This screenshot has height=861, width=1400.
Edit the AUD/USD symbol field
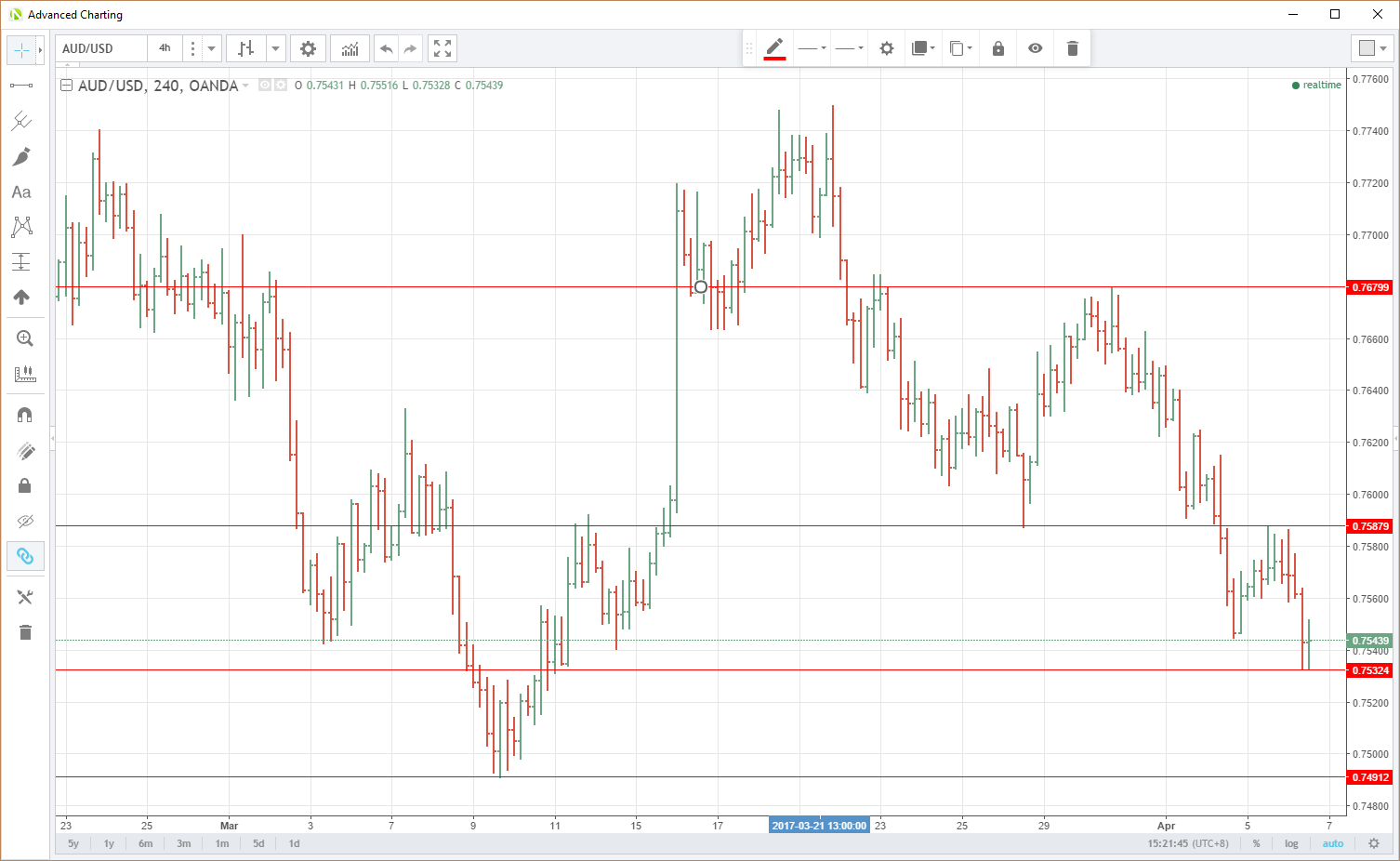tap(101, 48)
